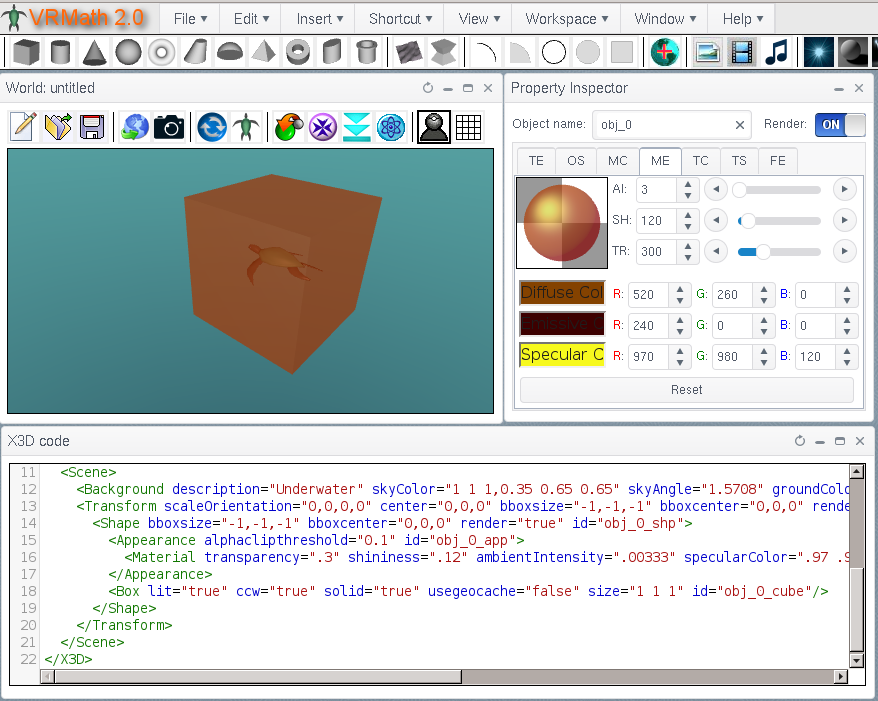
Task: Select the Box primitive tool
Action: [x=26, y=52]
